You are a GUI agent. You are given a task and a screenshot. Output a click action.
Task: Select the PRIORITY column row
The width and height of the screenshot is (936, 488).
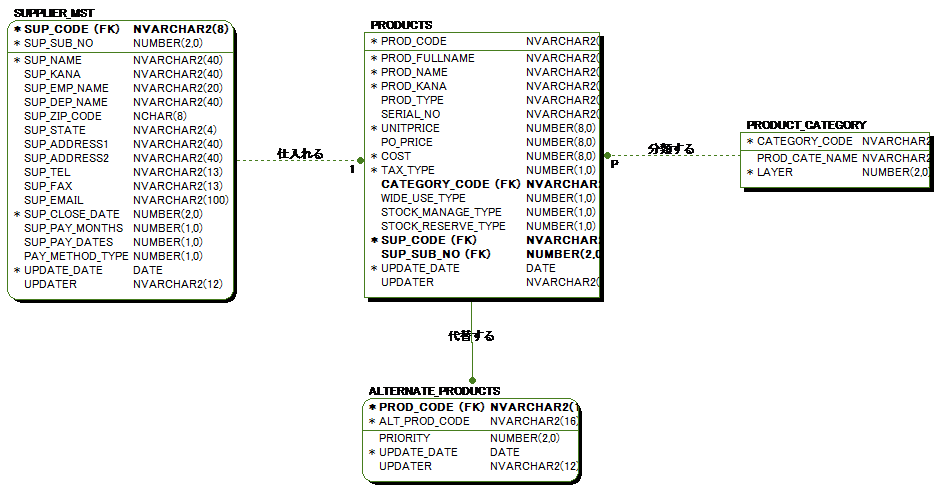pos(404,438)
